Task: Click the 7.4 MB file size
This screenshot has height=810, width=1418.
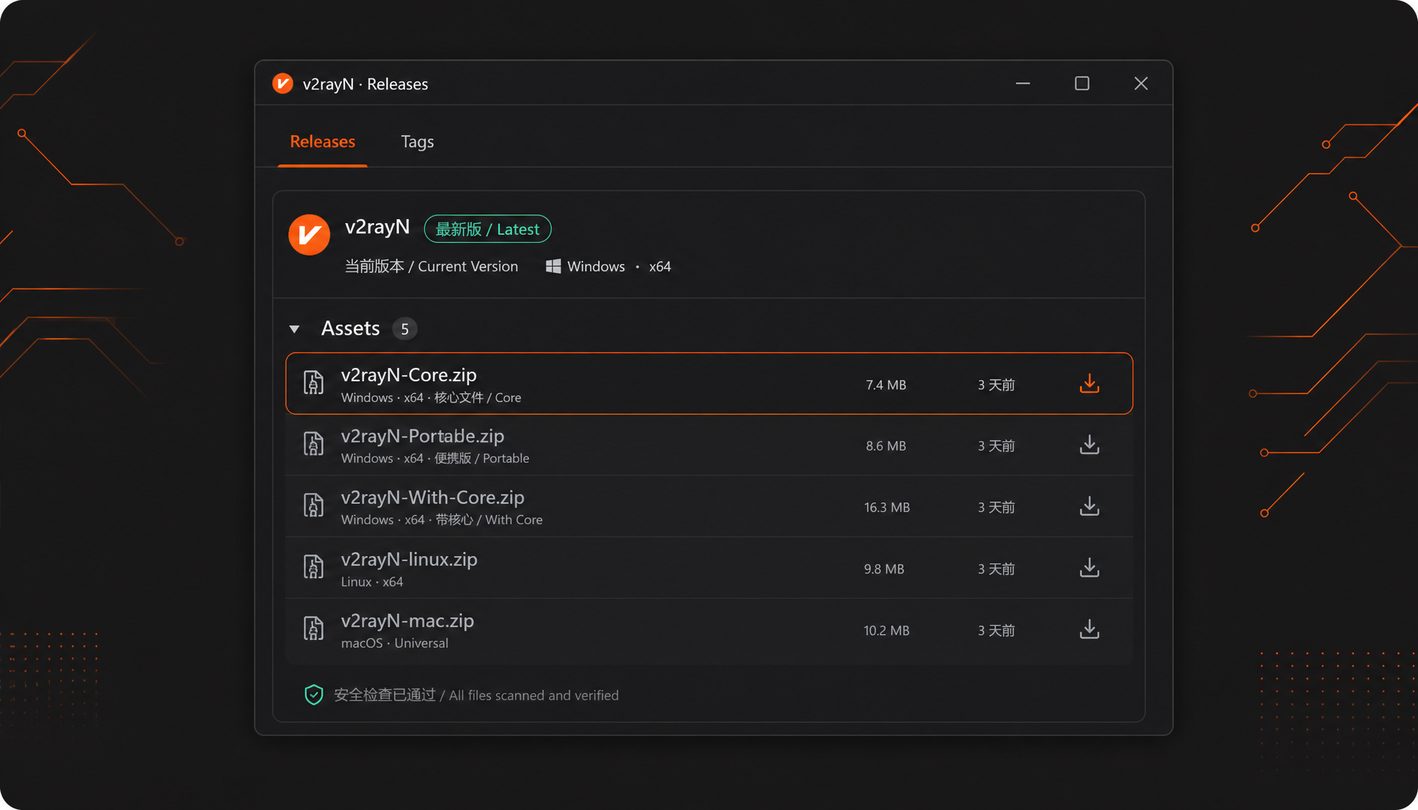Action: tap(886, 385)
